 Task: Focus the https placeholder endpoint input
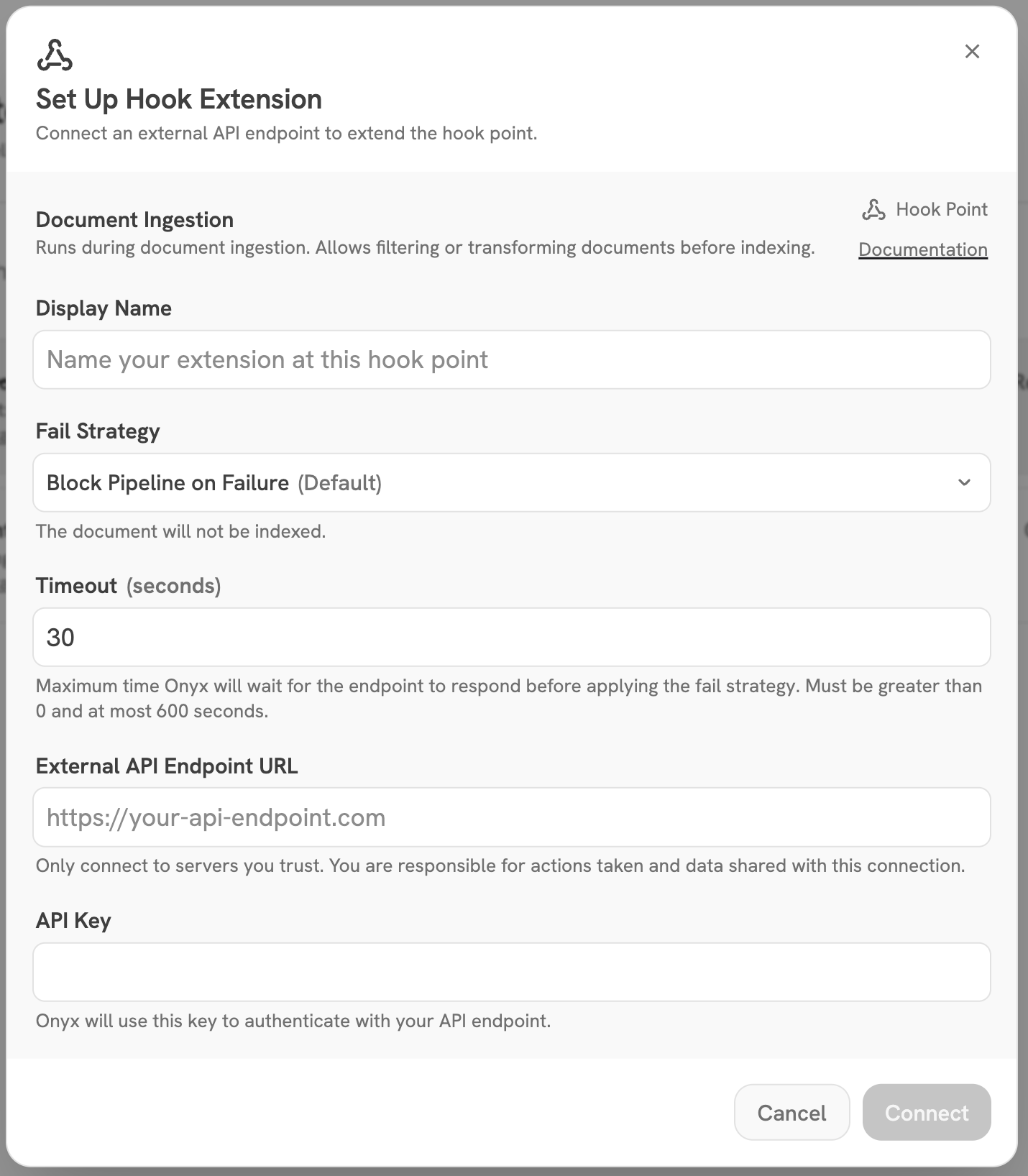tap(511, 817)
